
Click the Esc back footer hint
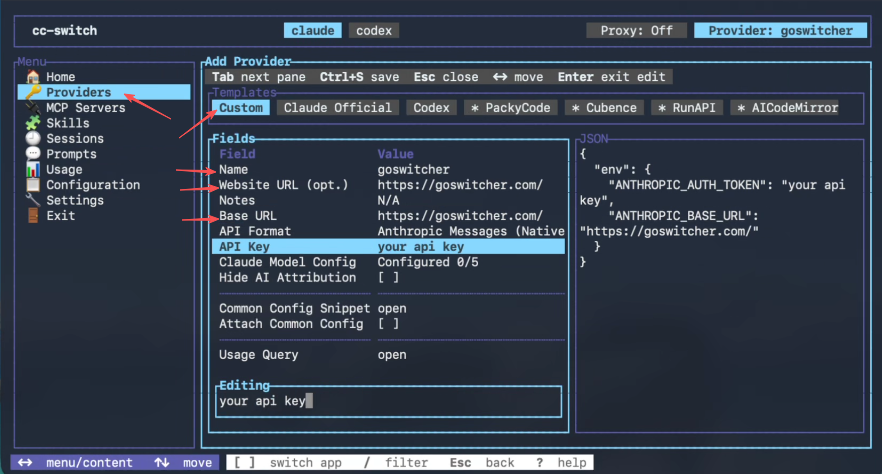pos(482,463)
